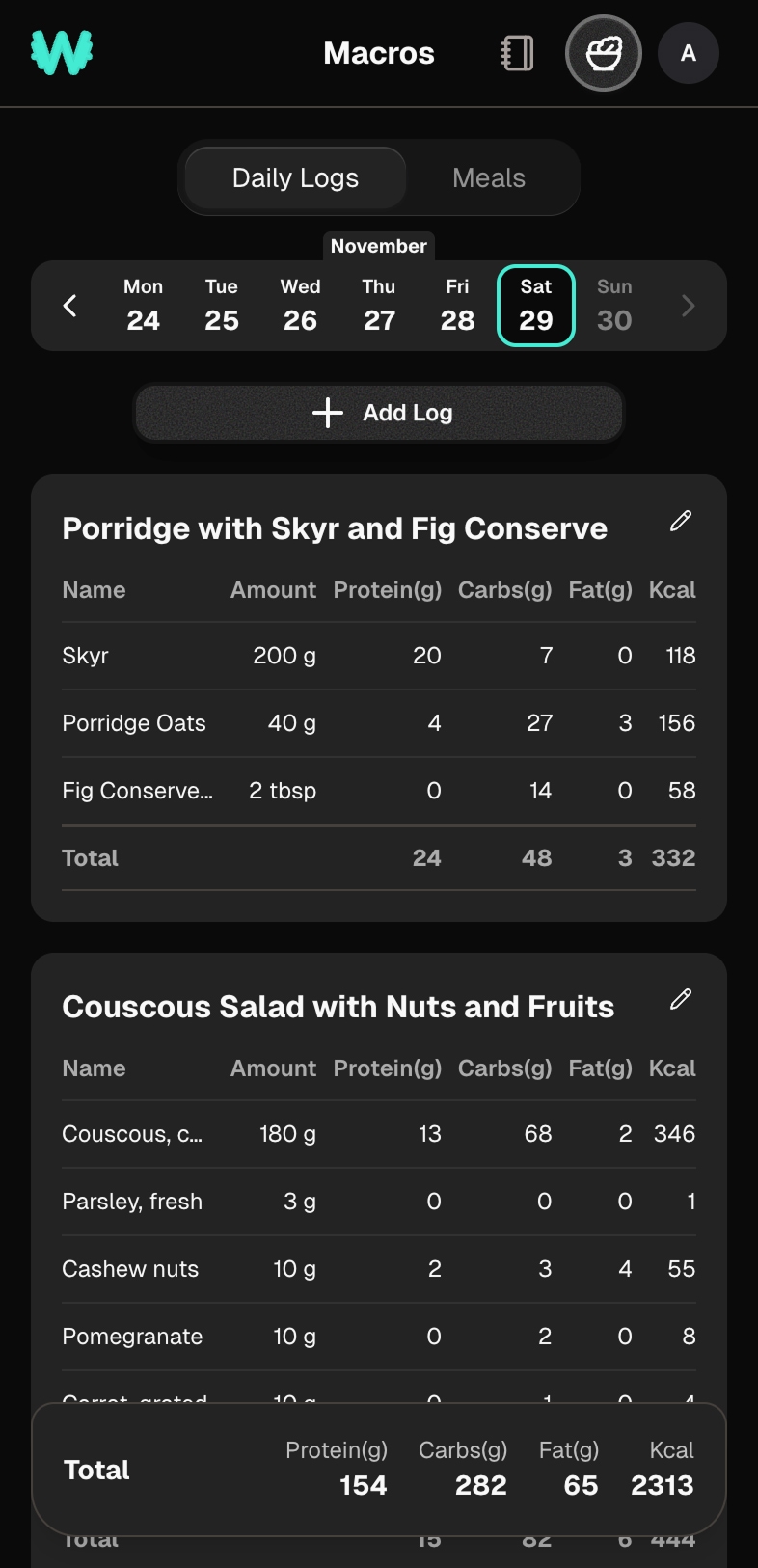Screen dimensions: 758x1568
Task: Switch to the Meals tab
Action: pos(489,178)
